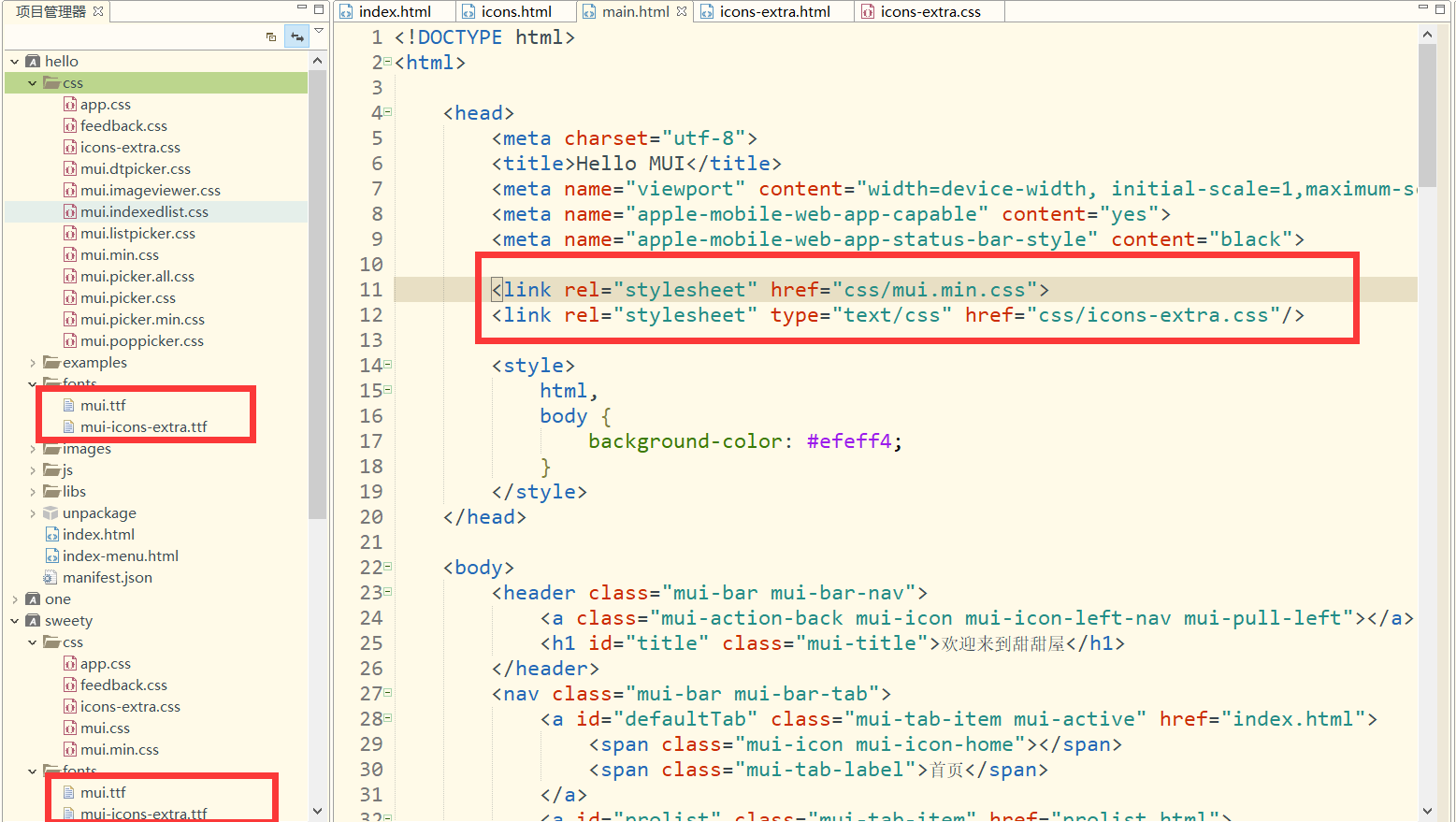1456x822 pixels.
Task: Click the editor scrollbar down arrow
Action: click(1427, 811)
